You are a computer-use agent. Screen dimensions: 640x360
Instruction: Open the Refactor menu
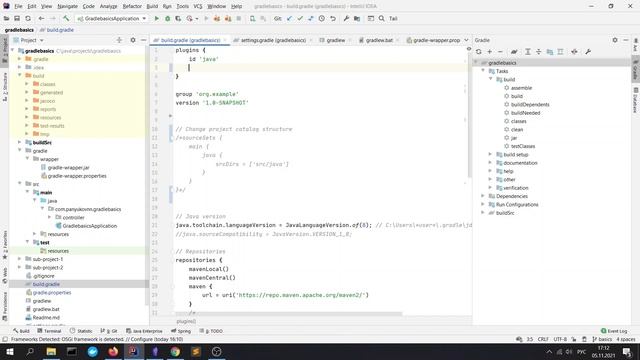click(x=132, y=6)
